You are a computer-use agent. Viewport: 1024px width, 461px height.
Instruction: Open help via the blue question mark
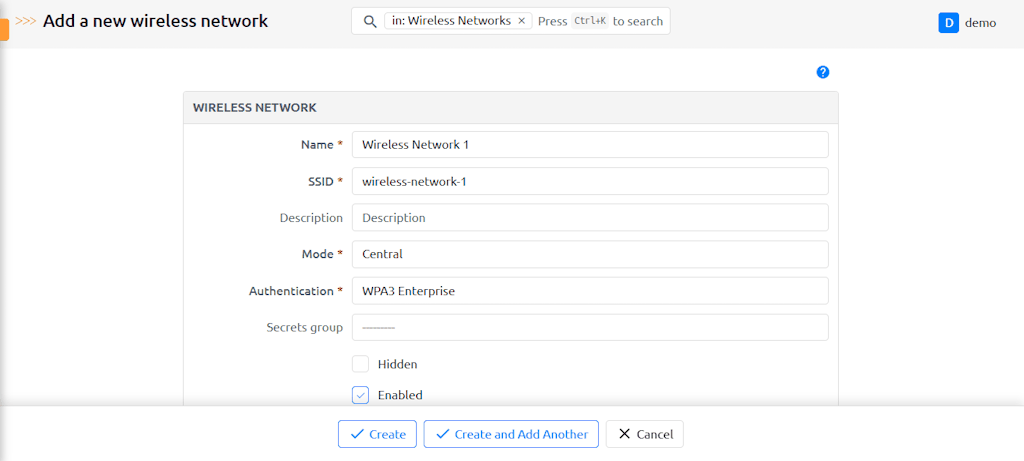823,72
